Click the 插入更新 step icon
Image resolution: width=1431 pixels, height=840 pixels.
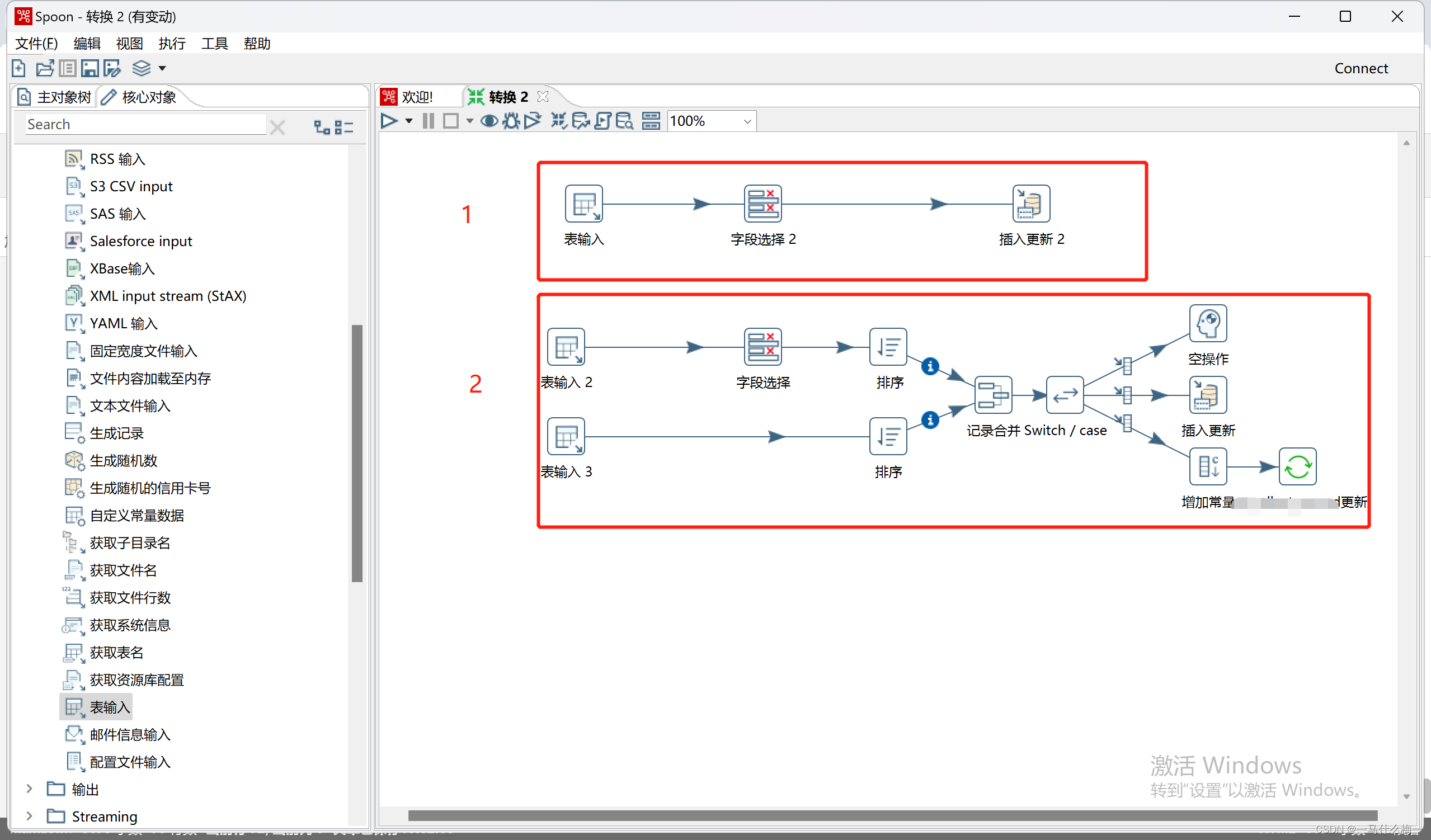coord(1208,395)
